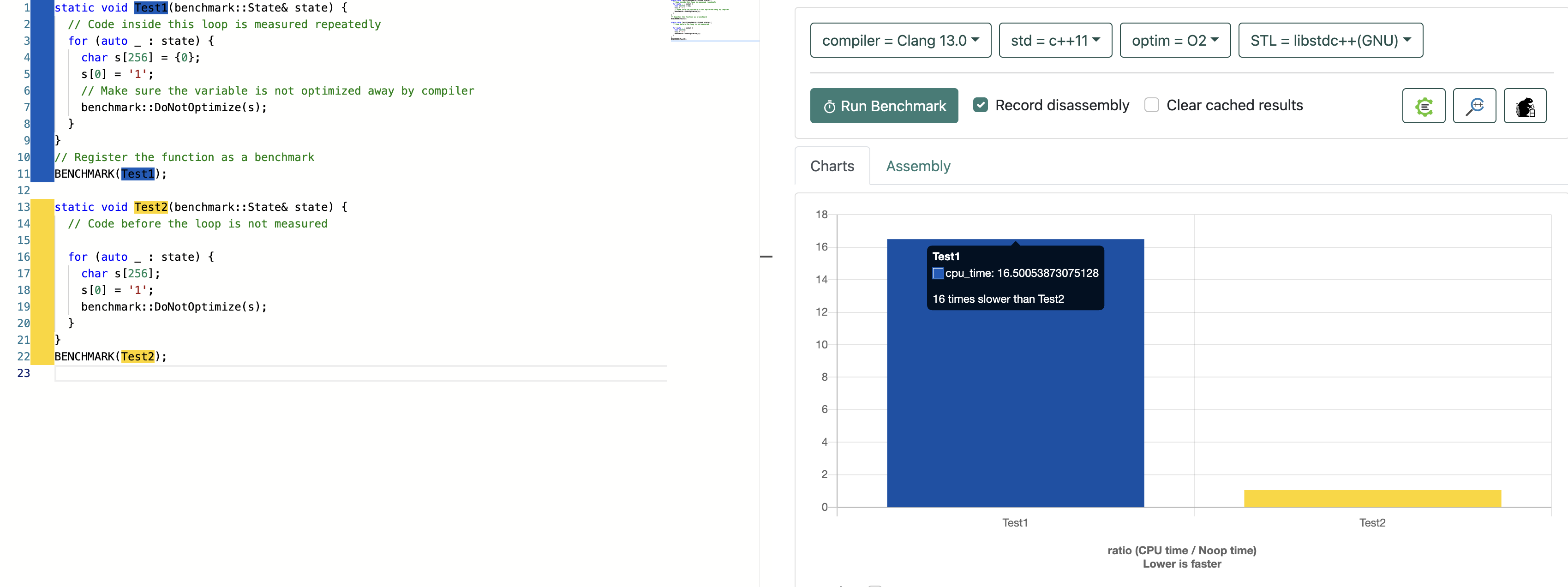Click the "s[0] = '1';" statement on line 5
1568x587 pixels.
pos(118,74)
